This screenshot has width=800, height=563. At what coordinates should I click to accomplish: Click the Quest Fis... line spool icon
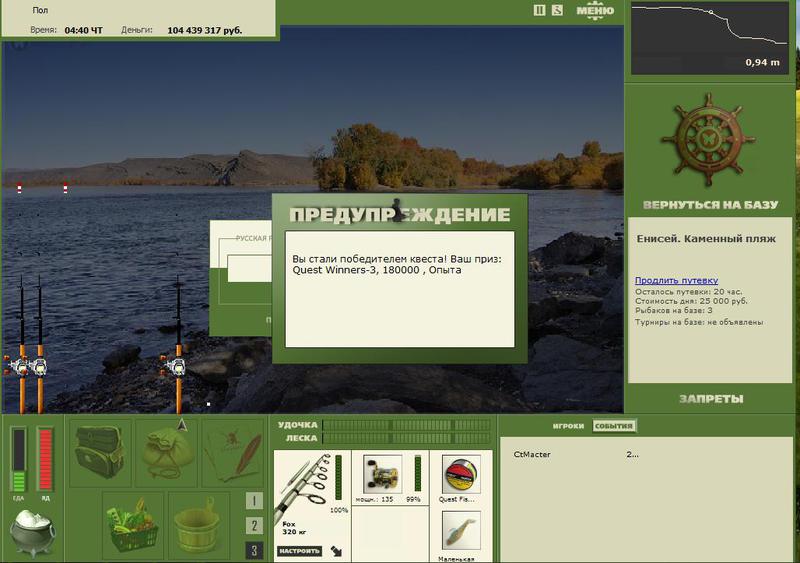click(x=461, y=475)
